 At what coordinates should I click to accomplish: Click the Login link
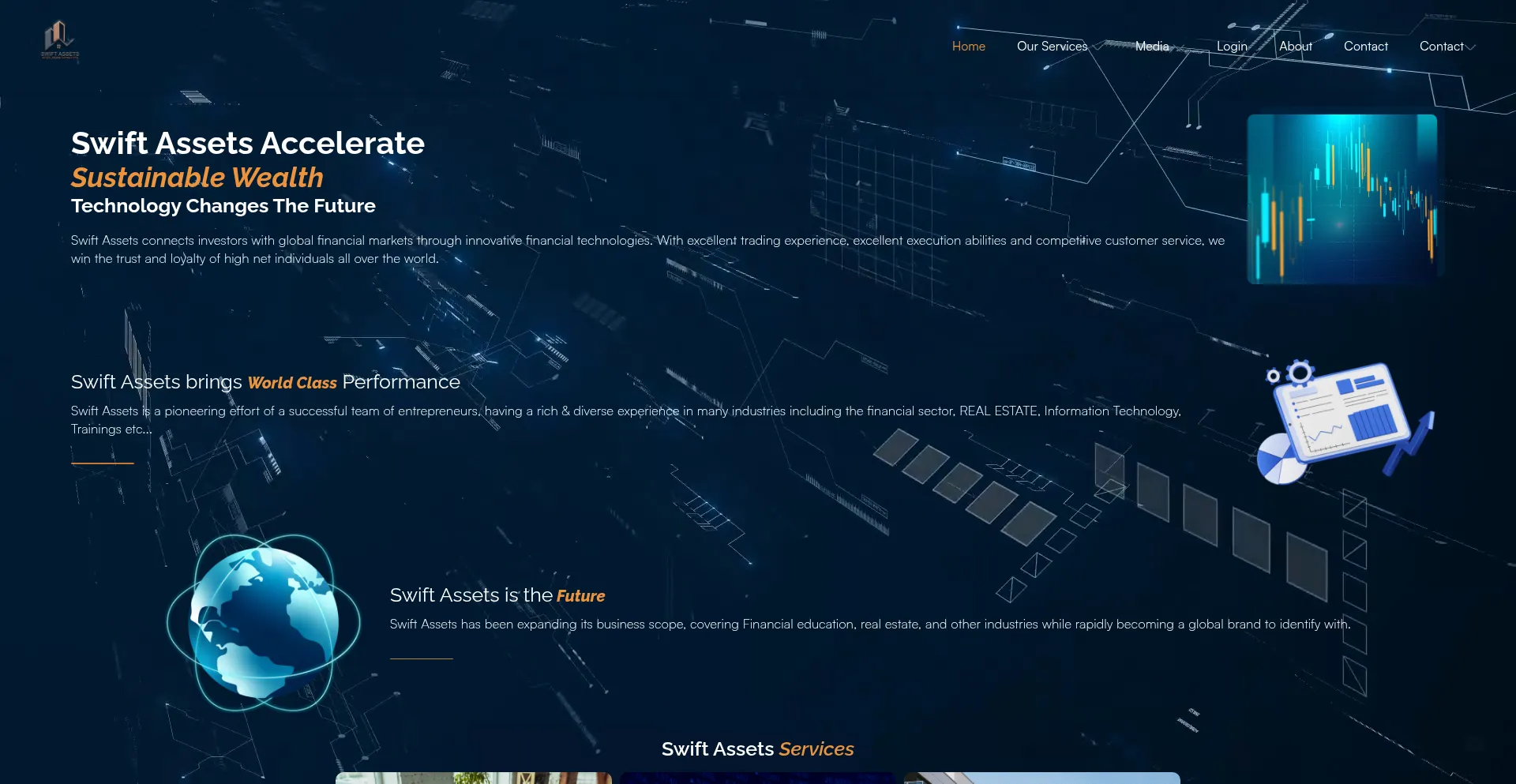tap(1232, 47)
